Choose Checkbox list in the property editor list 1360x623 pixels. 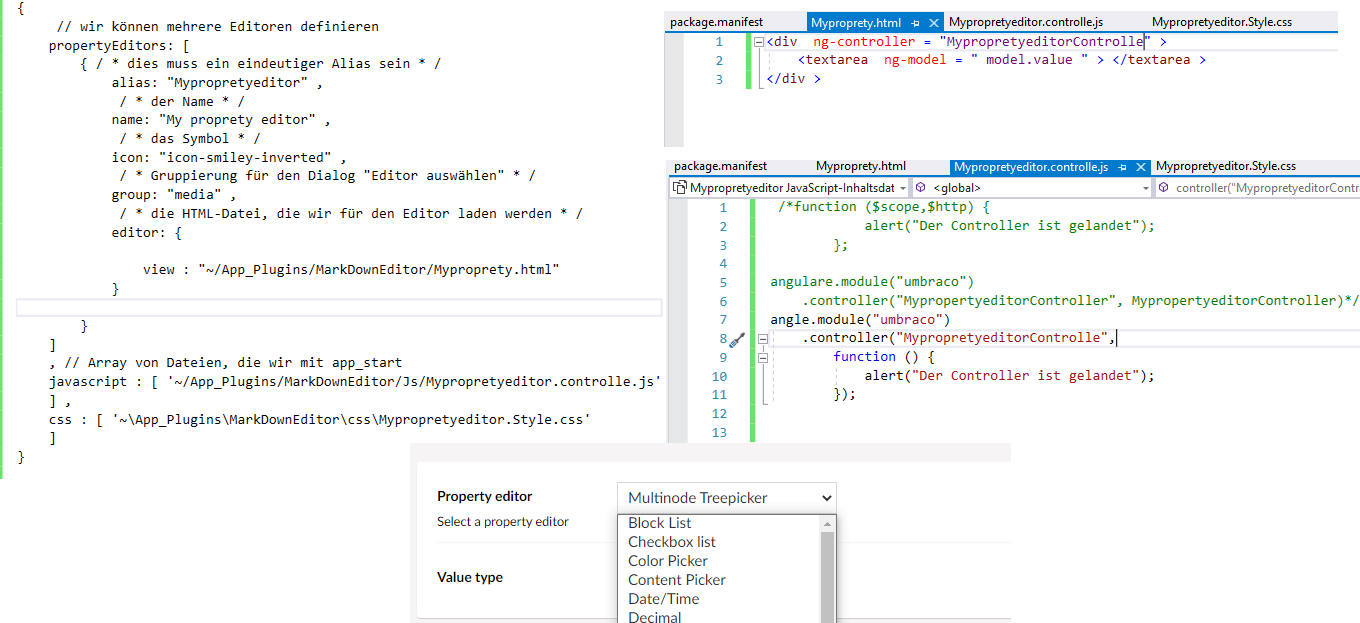point(719,542)
